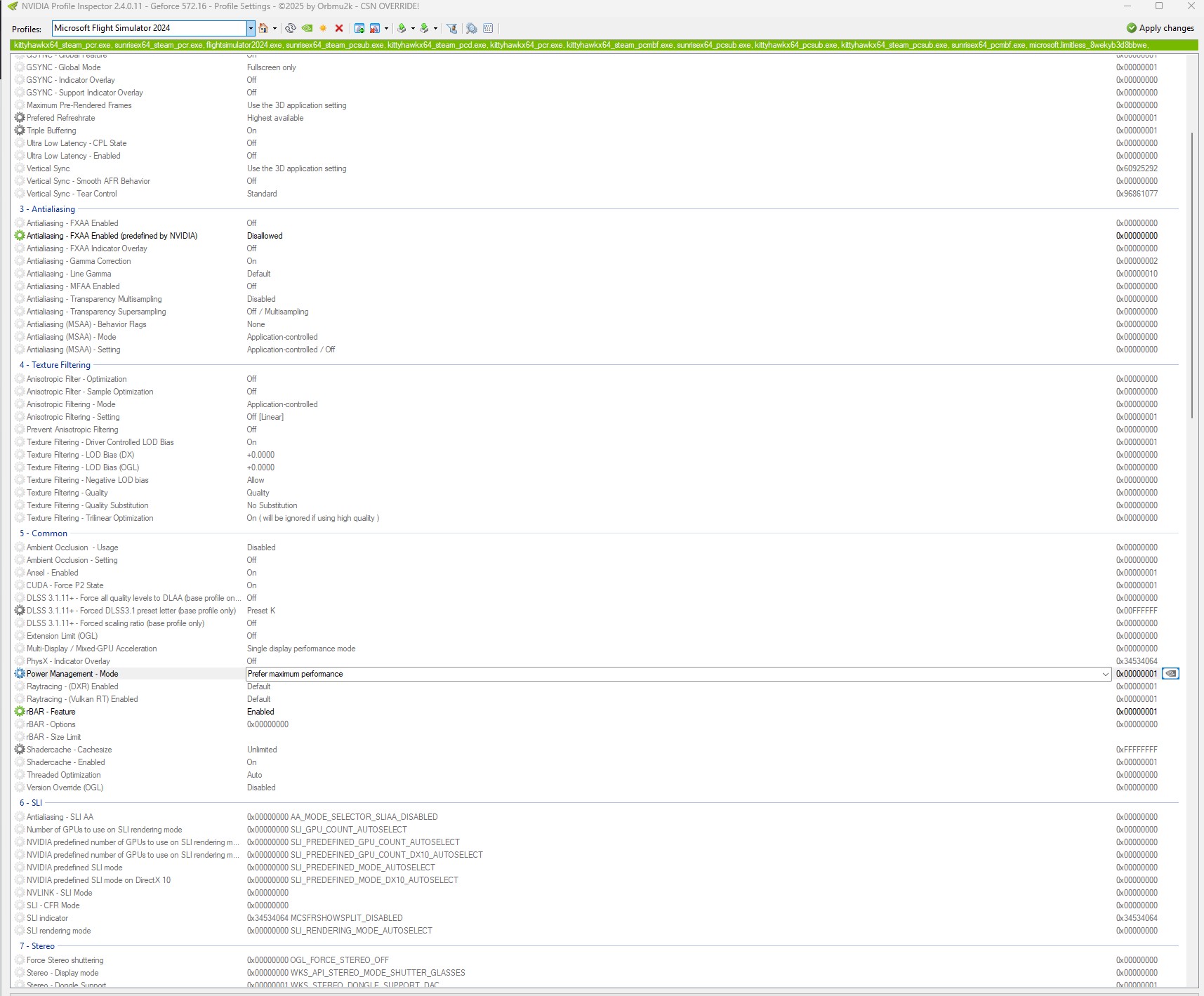Click the 3 - Antialiasing section header
Image resolution: width=1204 pixels, height=996 pixels.
pos(47,209)
